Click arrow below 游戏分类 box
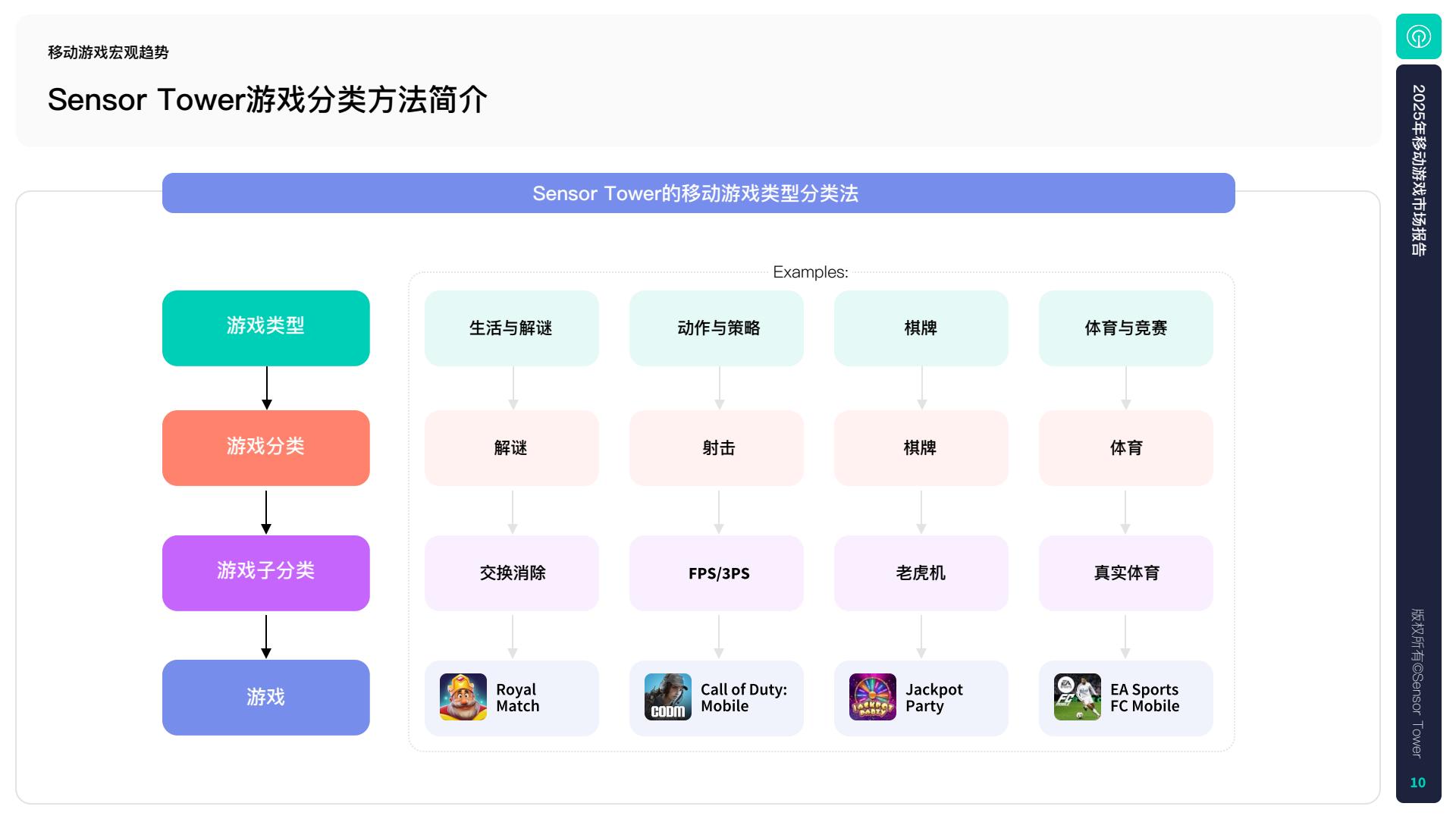Screen dimensions: 1456x819 (266, 512)
